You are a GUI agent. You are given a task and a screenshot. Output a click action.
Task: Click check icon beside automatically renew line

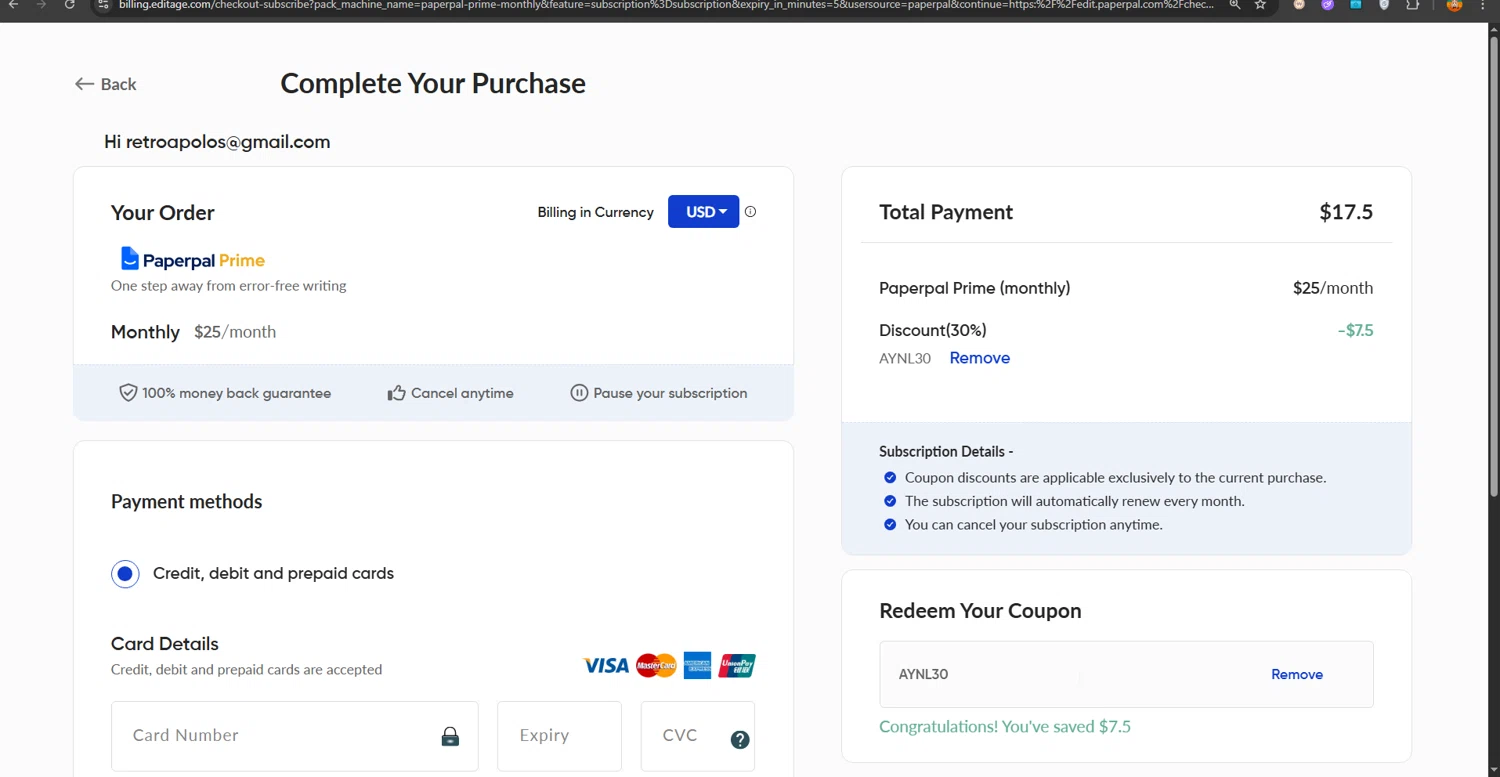point(890,501)
